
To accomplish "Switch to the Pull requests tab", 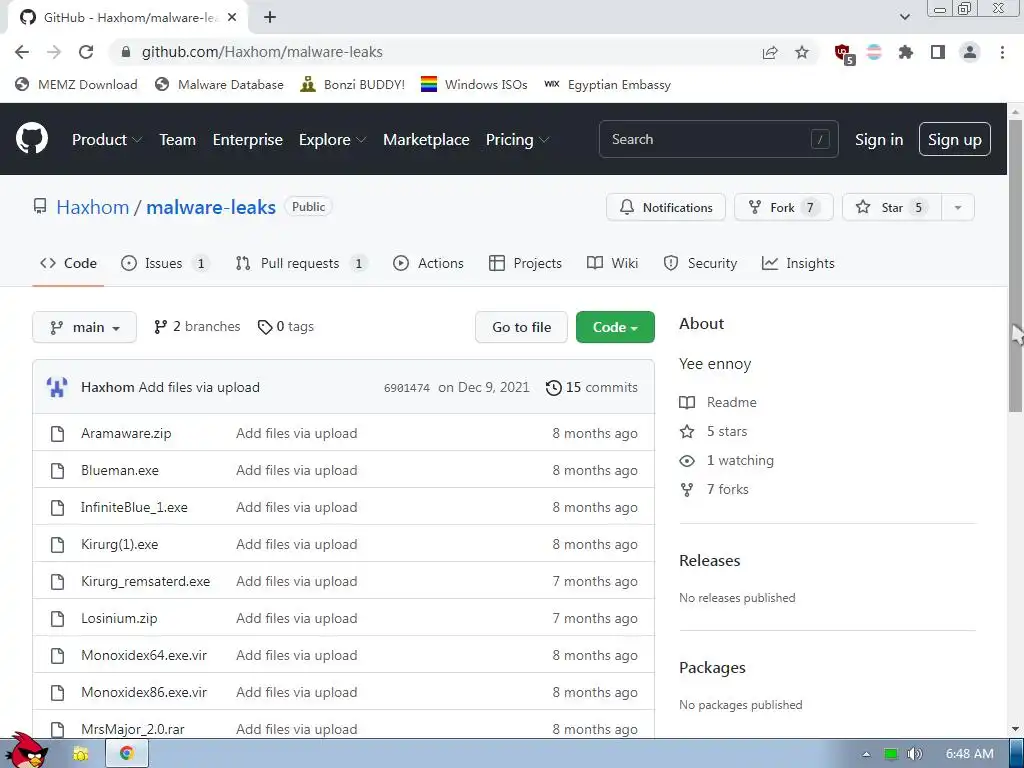I will [301, 264].
